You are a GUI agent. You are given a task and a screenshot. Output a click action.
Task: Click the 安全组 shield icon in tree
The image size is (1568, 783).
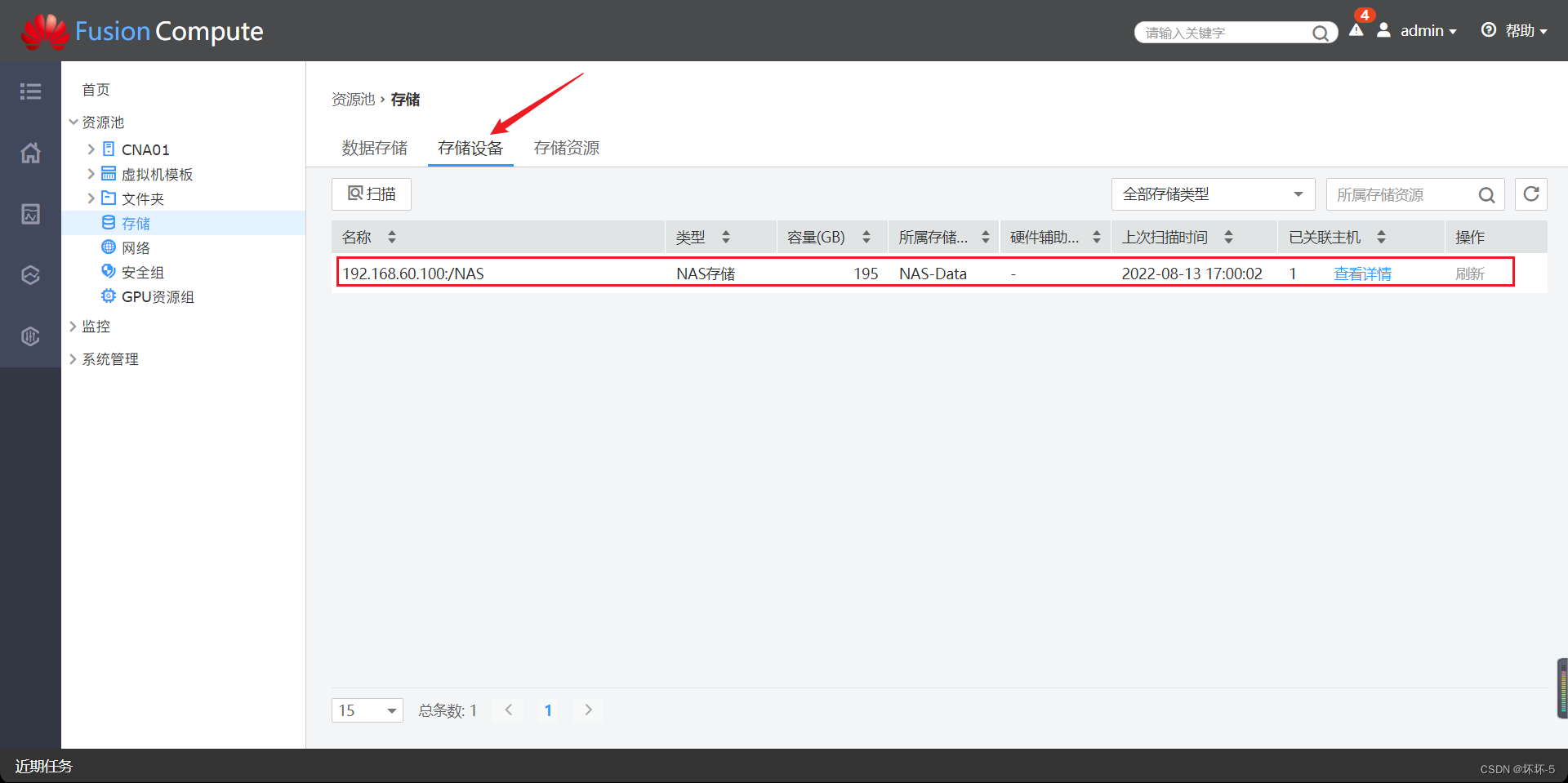pyautogui.click(x=109, y=272)
